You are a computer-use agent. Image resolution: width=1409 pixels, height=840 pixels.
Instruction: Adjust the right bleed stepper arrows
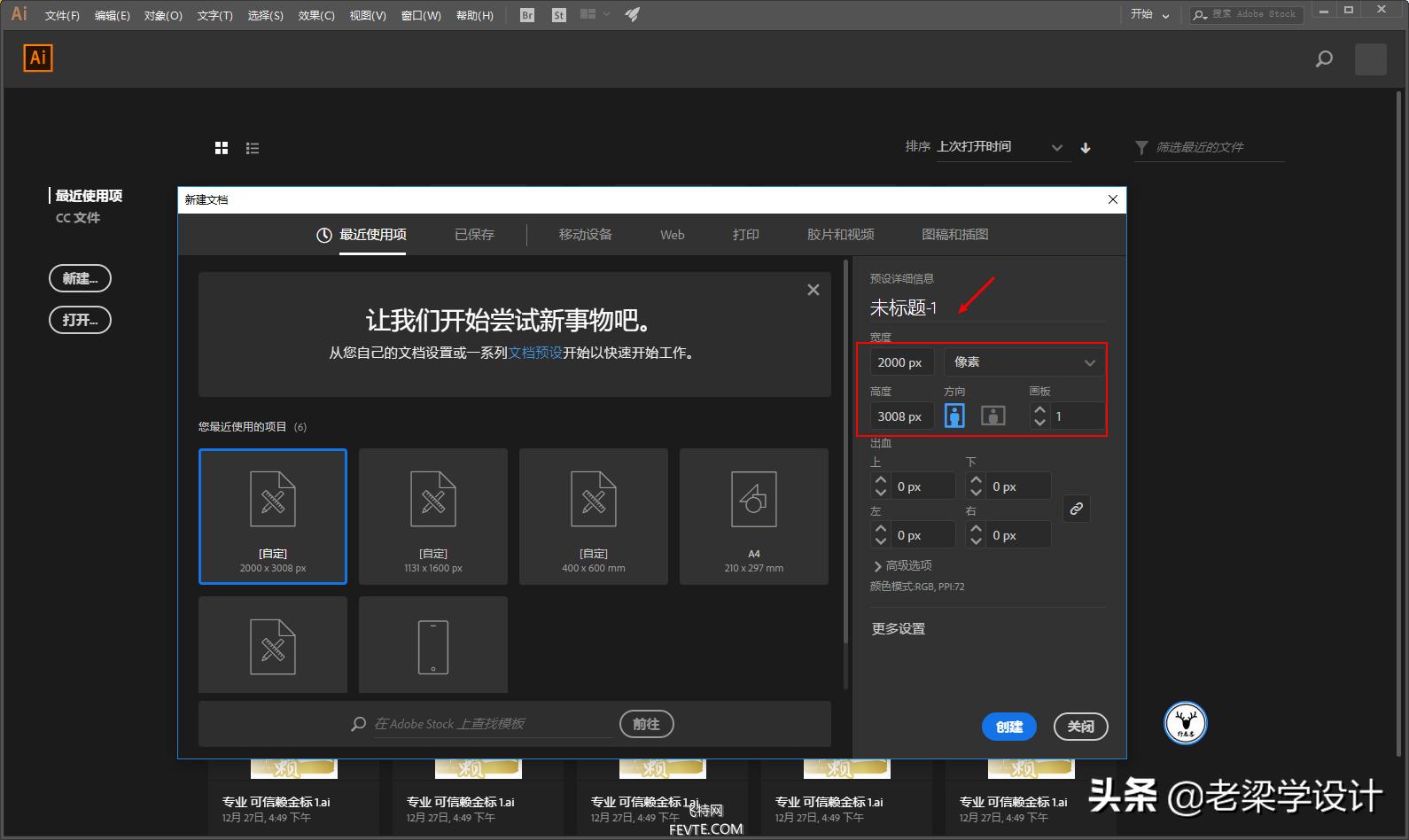(x=977, y=534)
